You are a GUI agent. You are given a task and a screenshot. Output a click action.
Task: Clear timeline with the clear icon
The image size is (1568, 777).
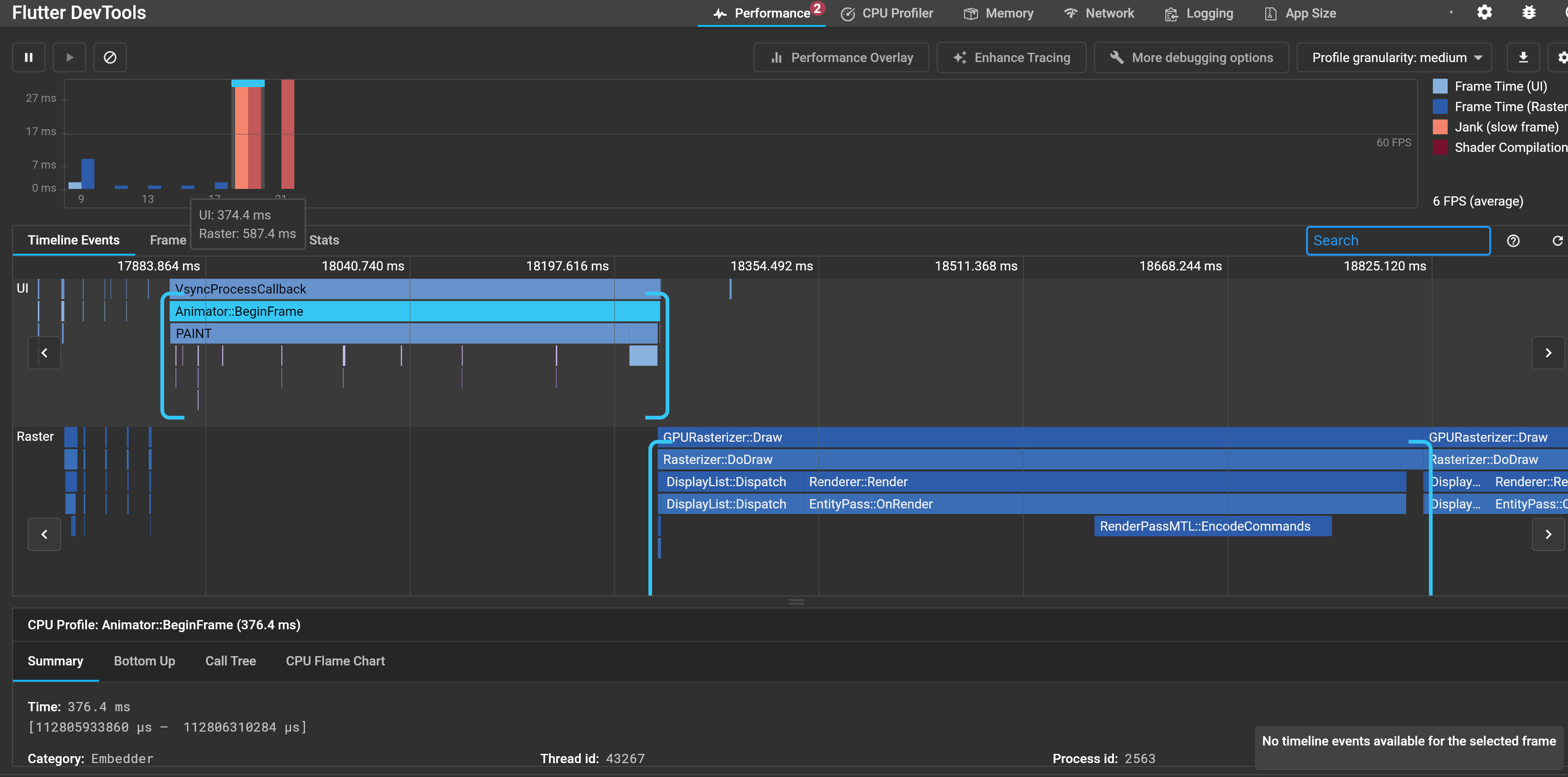click(110, 57)
